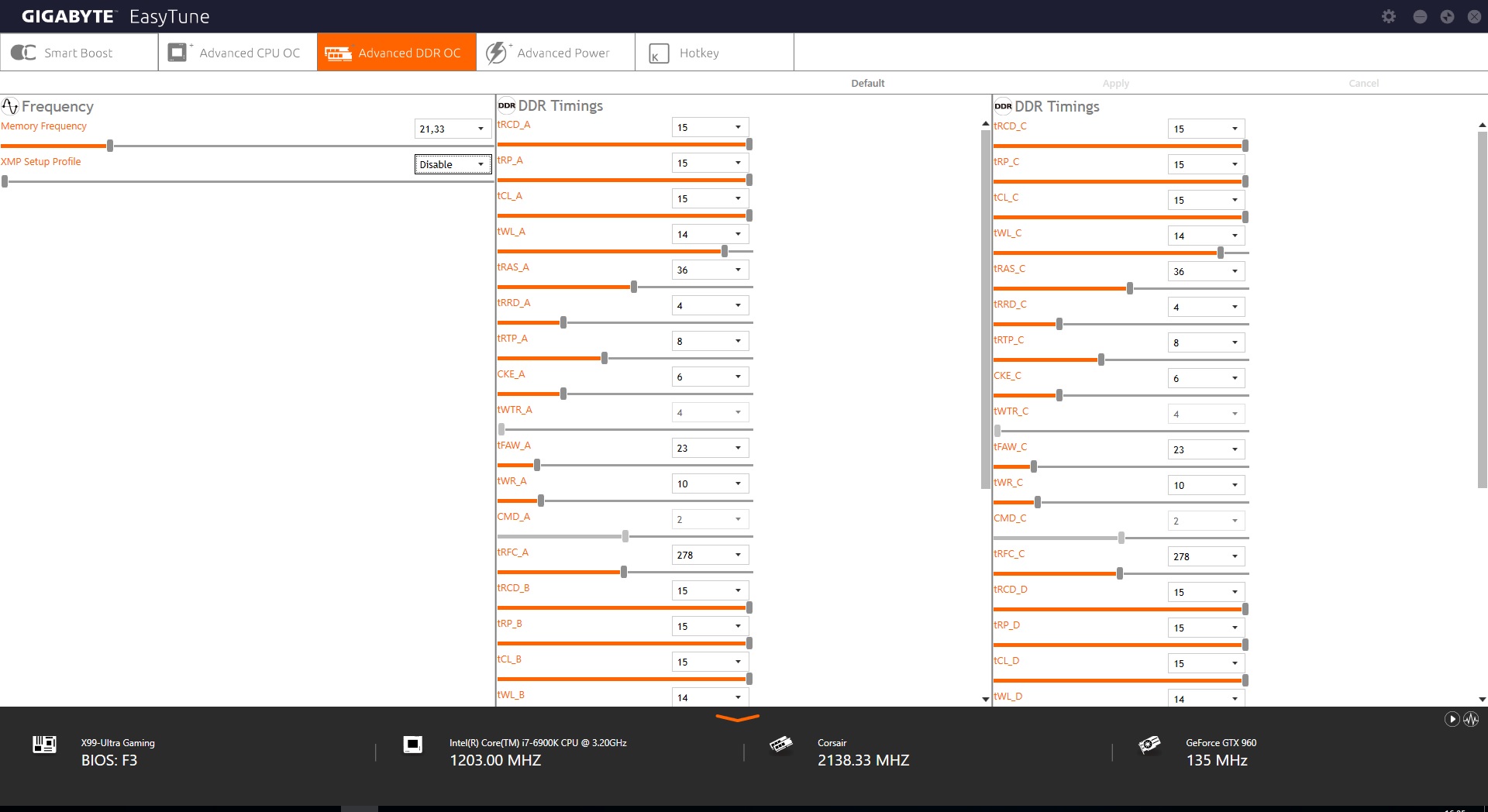Click the play arrow icon at bottom right
The width and height of the screenshot is (1488, 812).
click(x=1452, y=719)
